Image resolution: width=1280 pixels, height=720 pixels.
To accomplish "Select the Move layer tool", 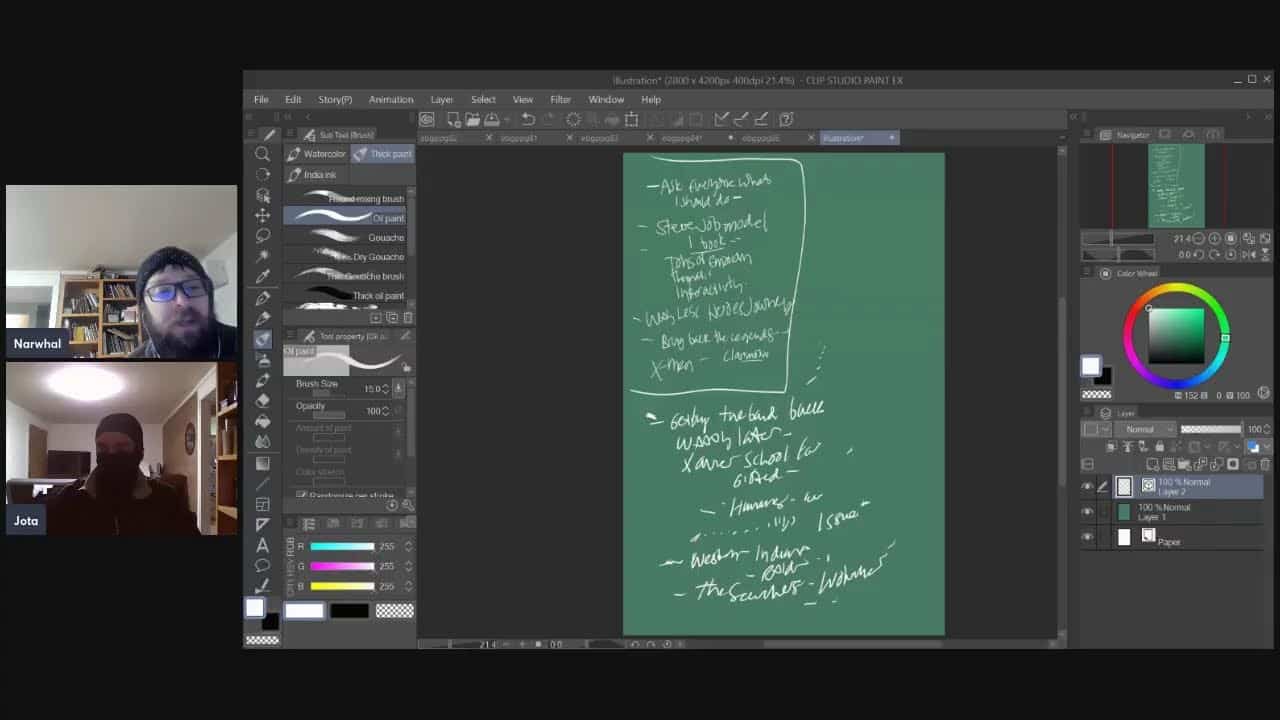I will pos(262,215).
